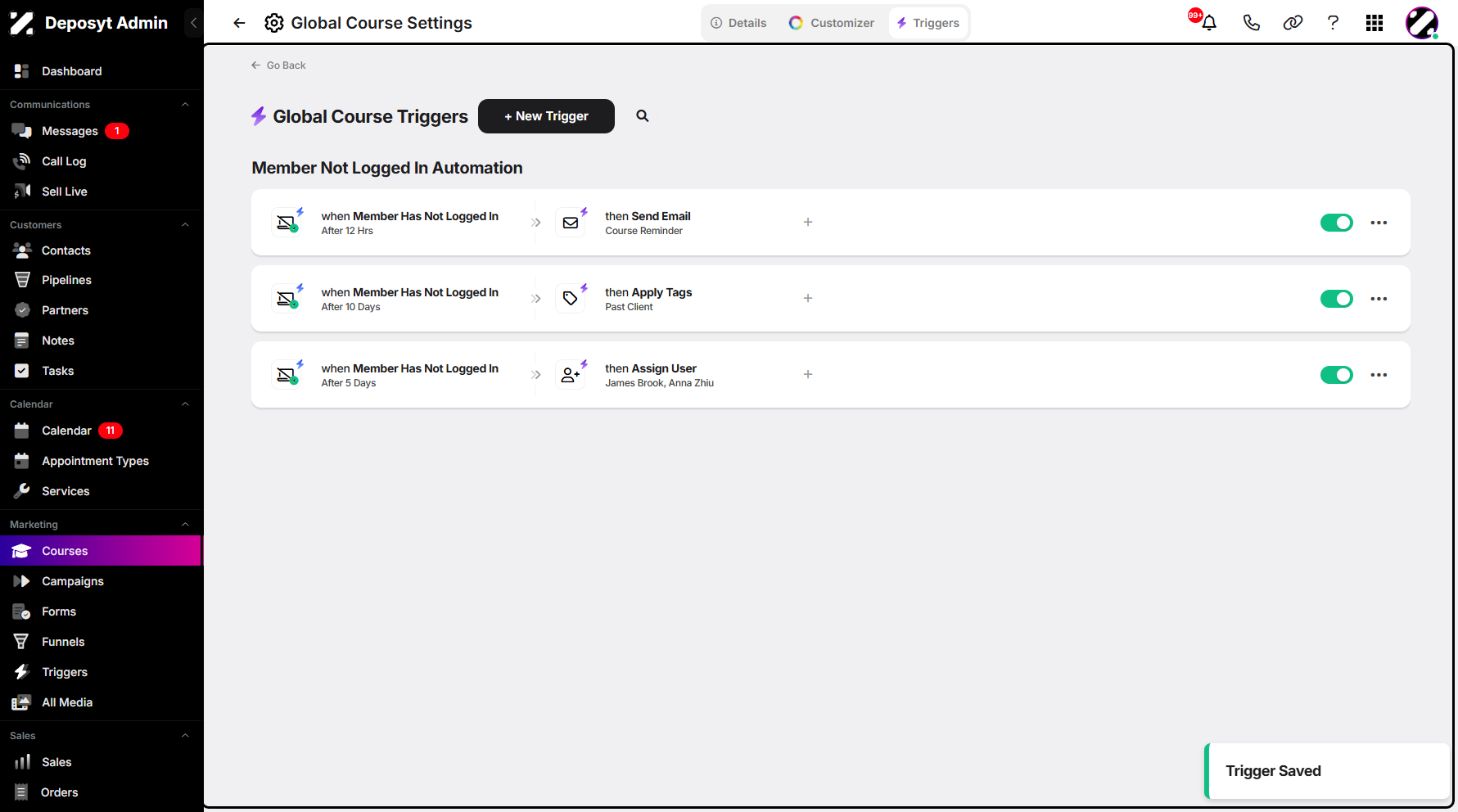Open three-dot menu for Send Email trigger
This screenshot has height=812, width=1458.
[x=1379, y=223]
